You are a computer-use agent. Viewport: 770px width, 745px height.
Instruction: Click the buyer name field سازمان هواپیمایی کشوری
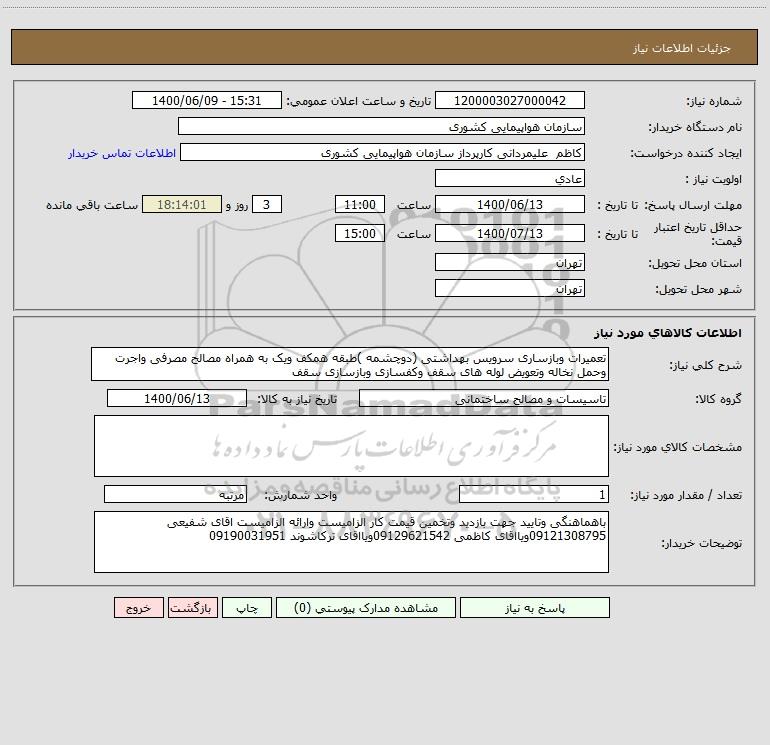(381, 126)
